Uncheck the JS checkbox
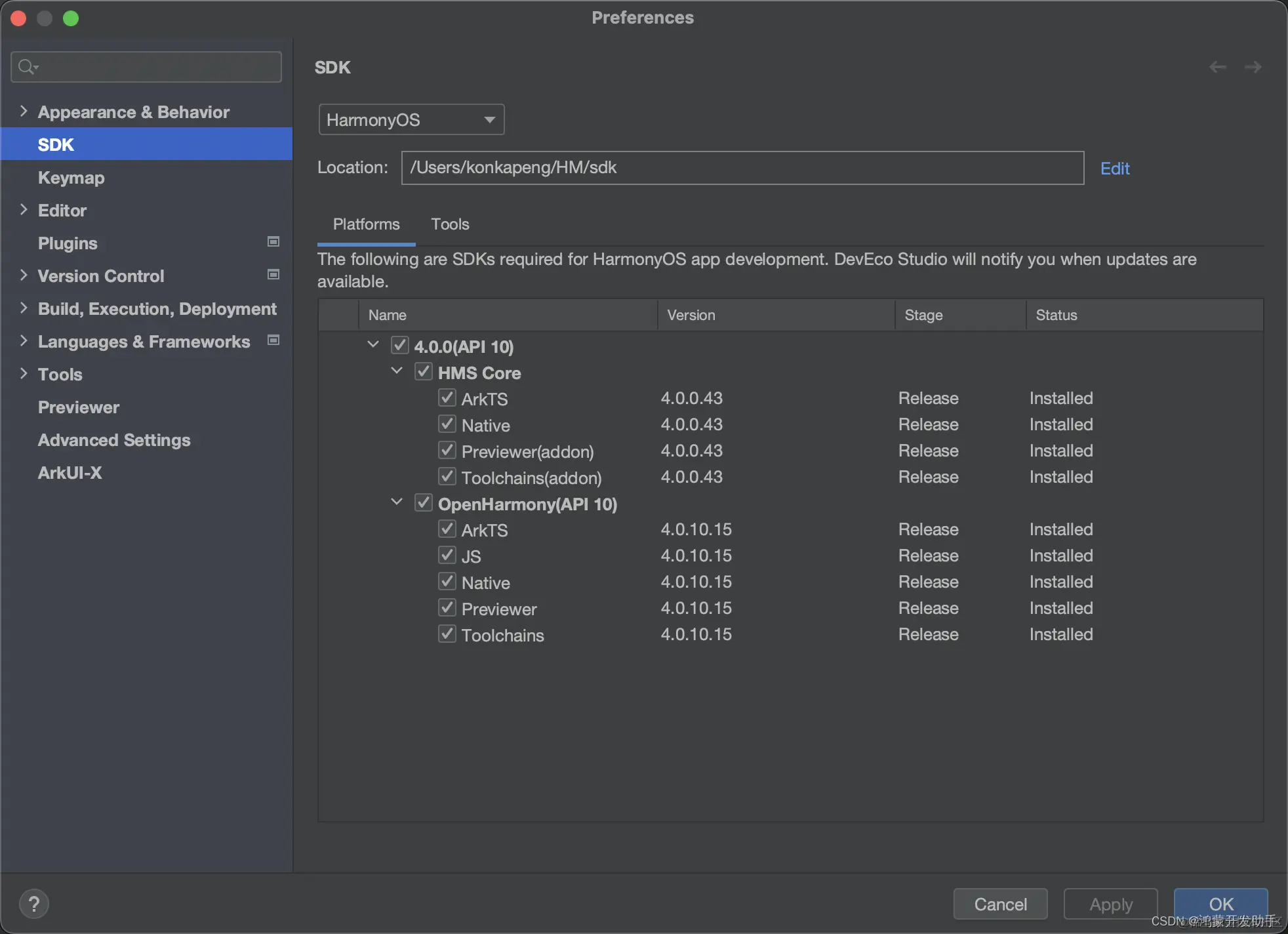 point(447,556)
